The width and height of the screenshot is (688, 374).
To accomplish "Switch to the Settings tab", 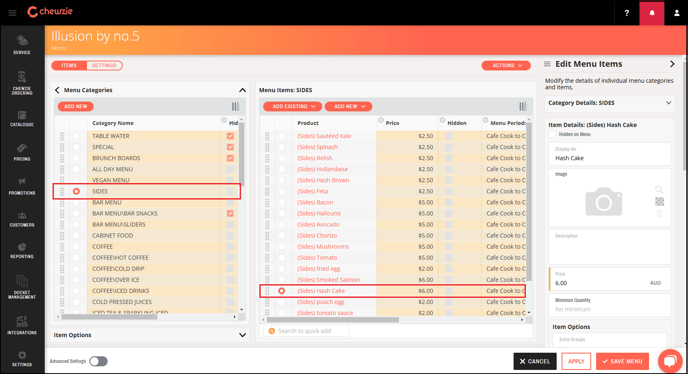I will point(104,65).
